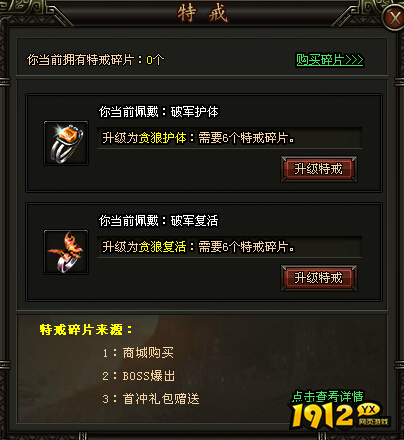Click the 升级为贪狼复活 requirement row
404x440 pixels.
click(229, 247)
